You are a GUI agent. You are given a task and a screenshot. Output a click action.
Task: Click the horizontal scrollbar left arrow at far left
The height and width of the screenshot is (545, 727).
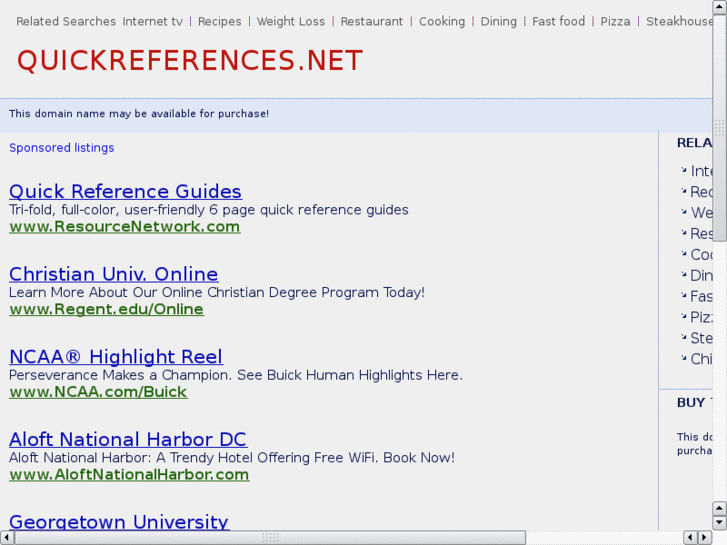[6, 538]
